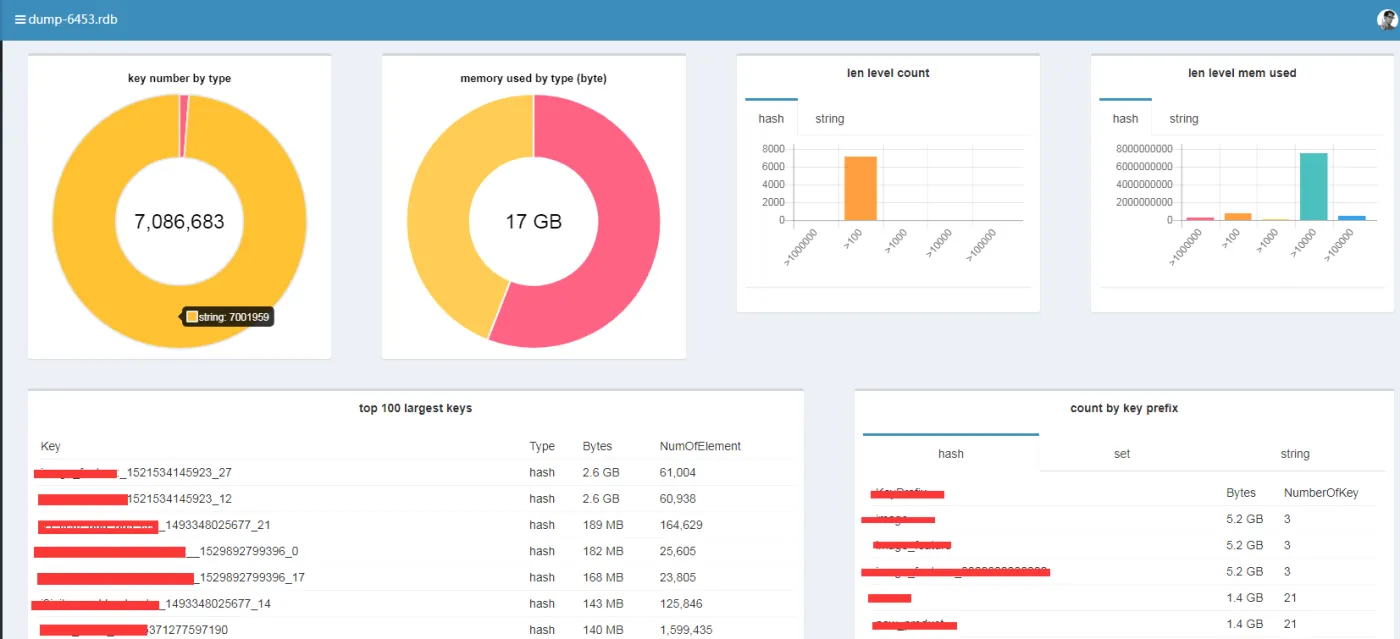
Task: Select hash tab in len level count
Action: pos(771,119)
